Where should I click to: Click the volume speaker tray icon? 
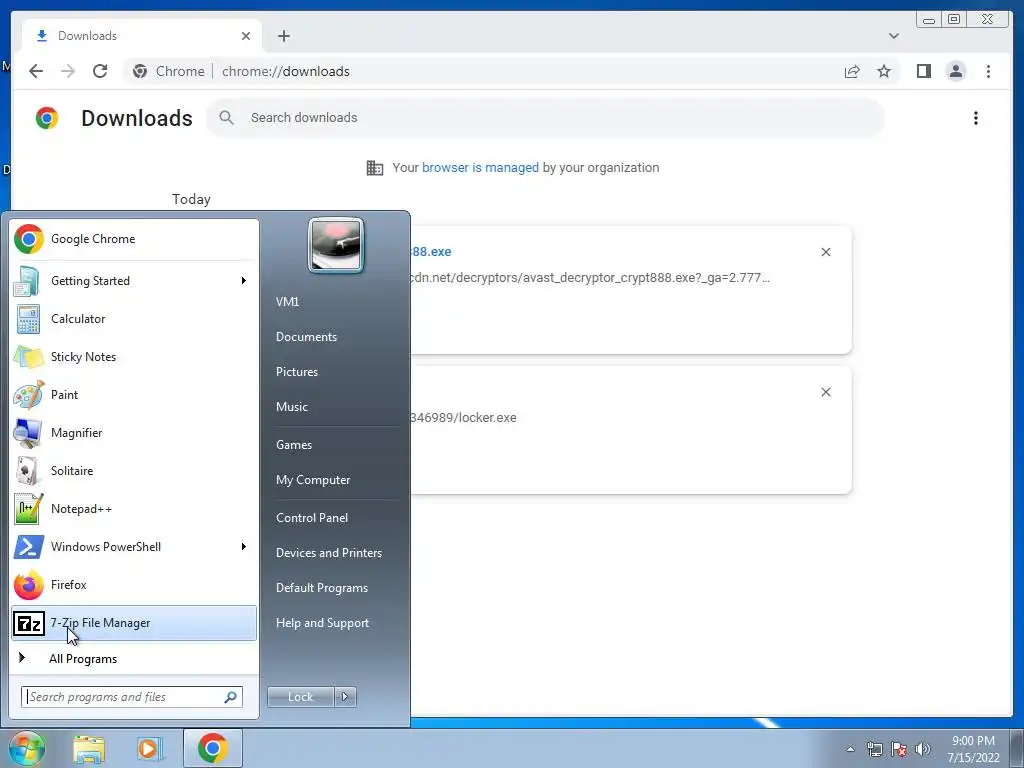923,749
